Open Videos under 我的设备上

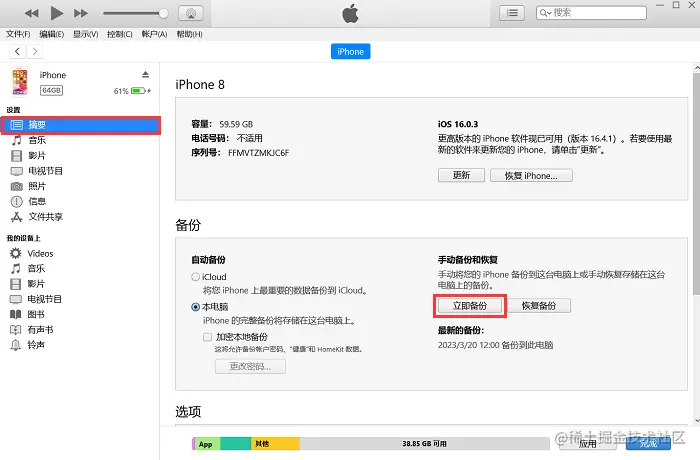(x=40, y=253)
